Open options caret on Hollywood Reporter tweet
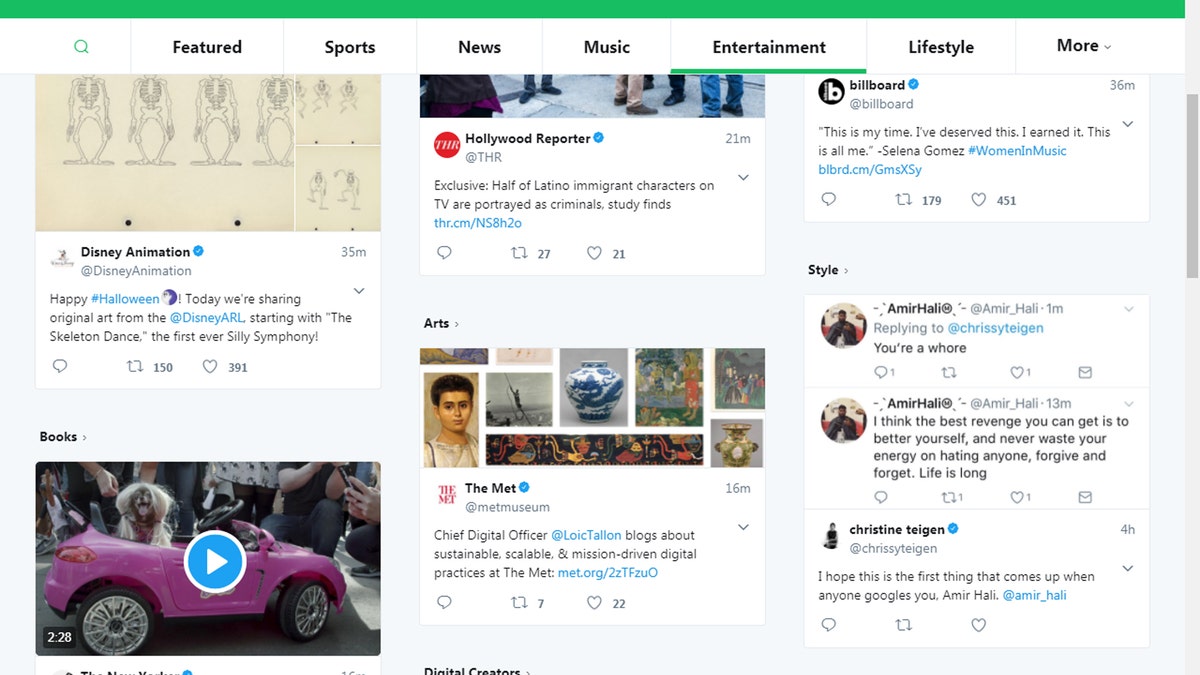The height and width of the screenshot is (675, 1200). tap(743, 177)
